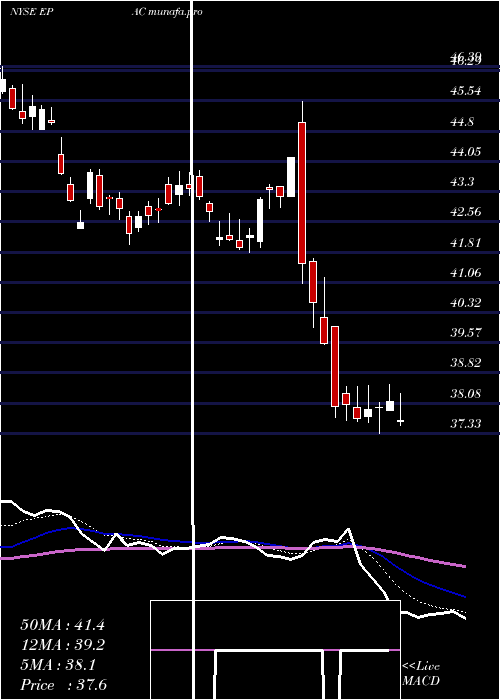Select the 38.82 price axis value
This screenshot has width=500, height=700.
(x=466, y=362)
